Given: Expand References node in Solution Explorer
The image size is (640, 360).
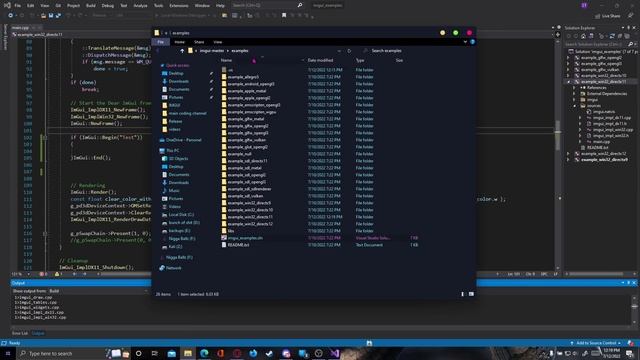Looking at the screenshot, I should point(574,88).
